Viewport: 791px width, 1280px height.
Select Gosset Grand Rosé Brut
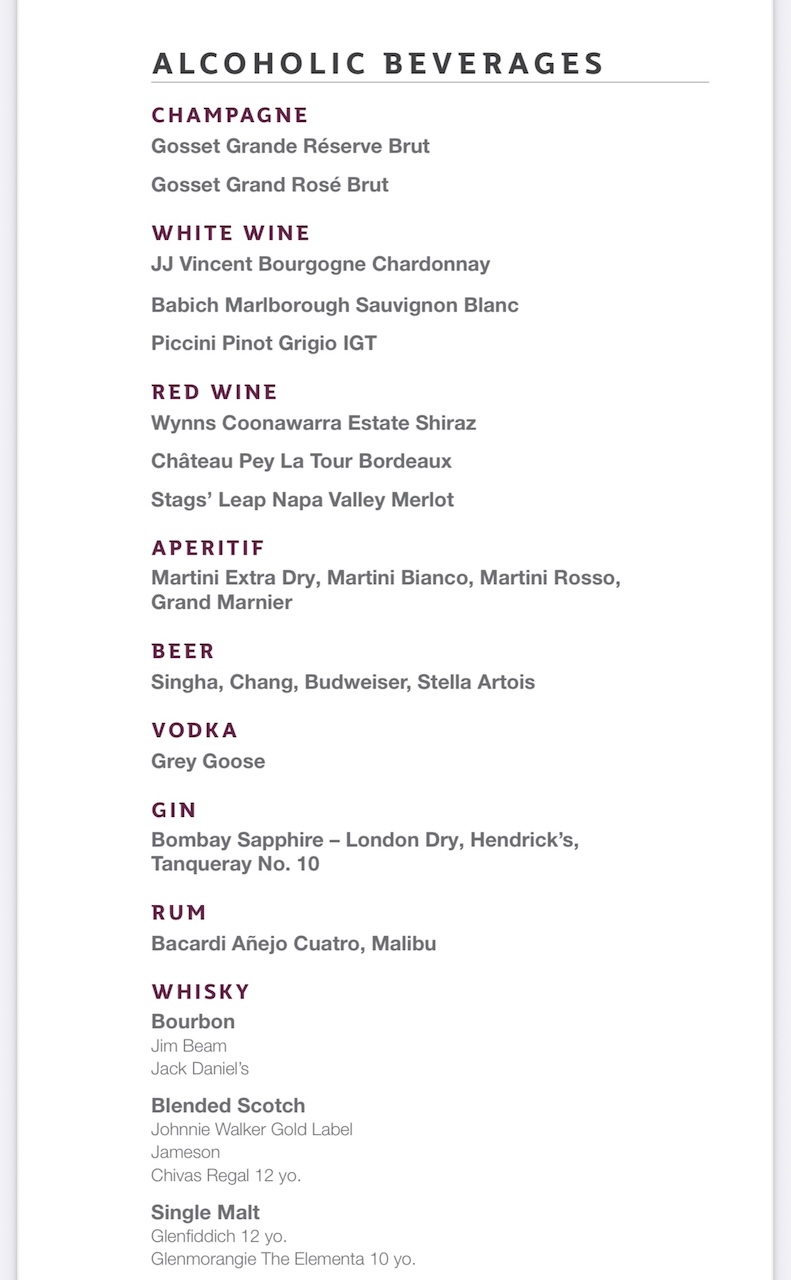(270, 185)
